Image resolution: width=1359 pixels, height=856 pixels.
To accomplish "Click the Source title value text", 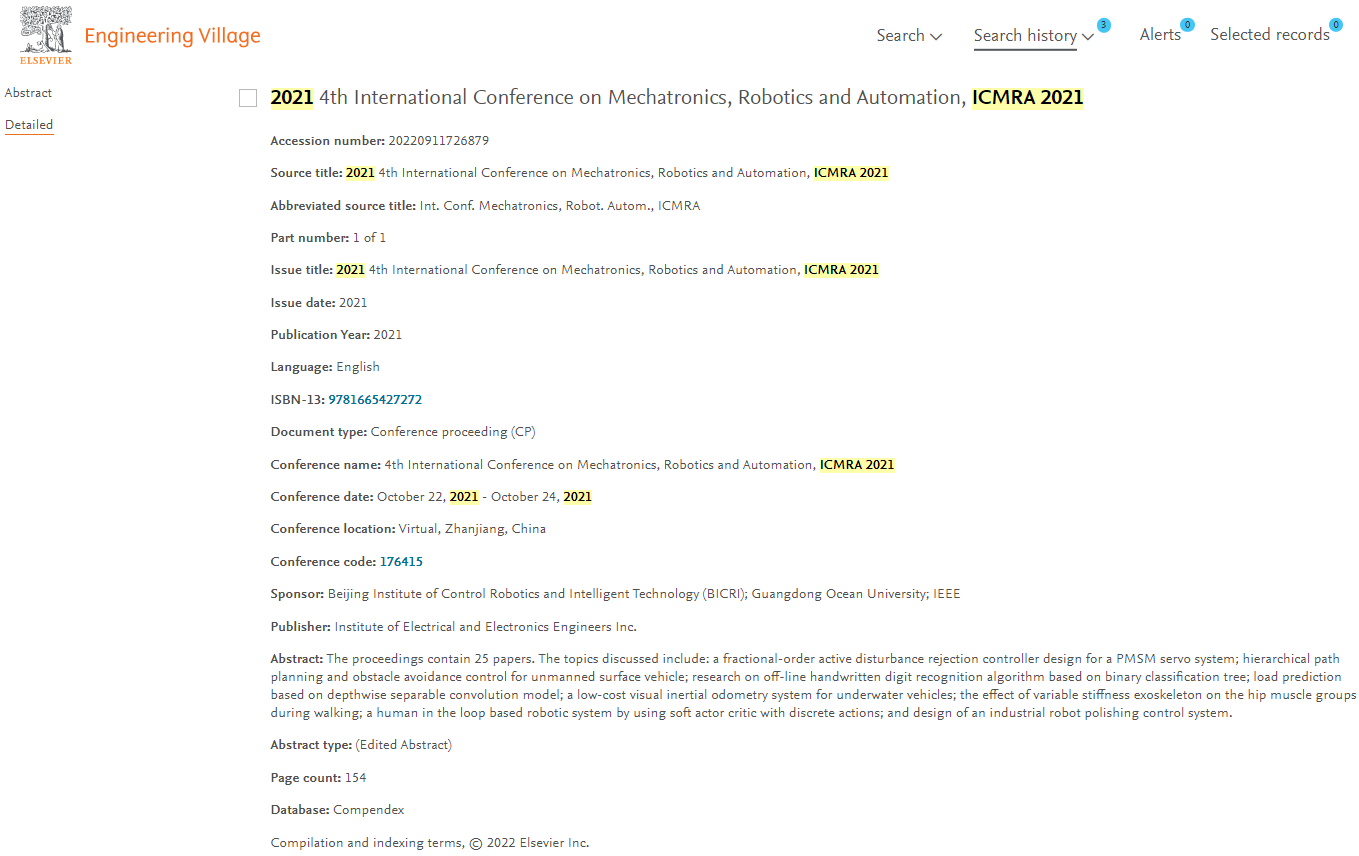I will [617, 173].
